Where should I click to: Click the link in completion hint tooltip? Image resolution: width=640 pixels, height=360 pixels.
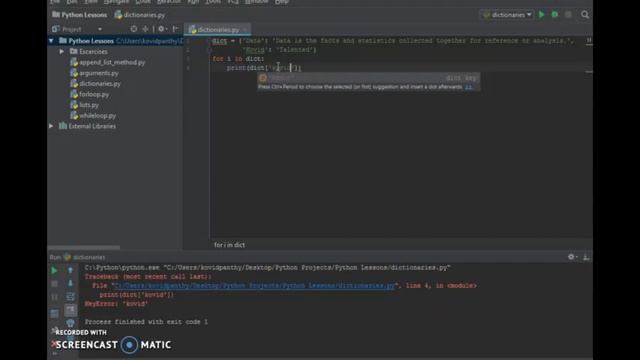pyautogui.click(x=469, y=87)
